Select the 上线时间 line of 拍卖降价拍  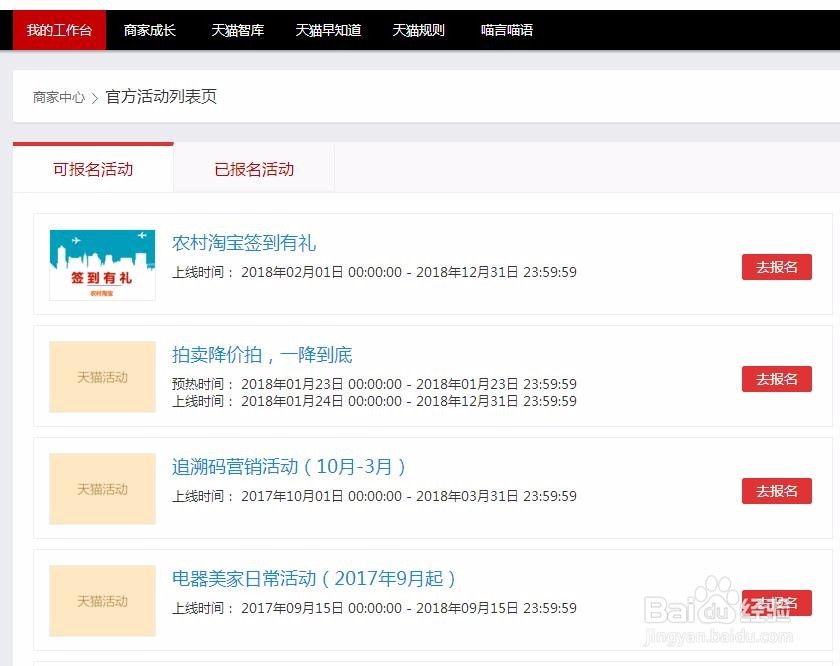tap(374, 401)
